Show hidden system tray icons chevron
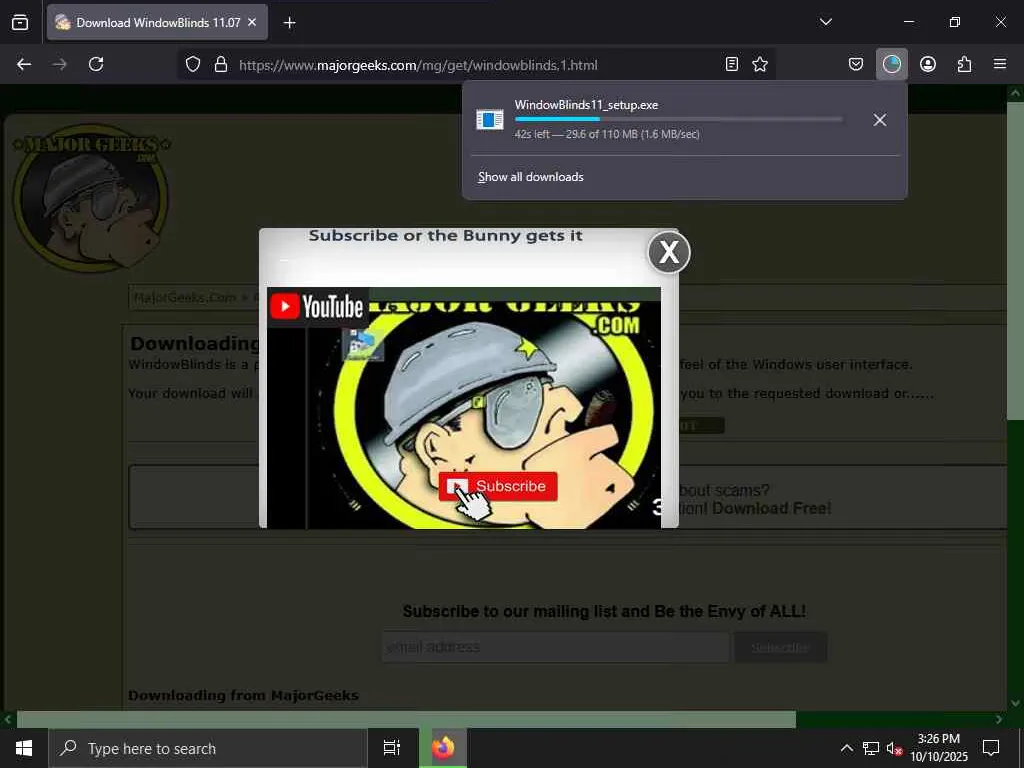The width and height of the screenshot is (1024, 768). click(x=846, y=748)
